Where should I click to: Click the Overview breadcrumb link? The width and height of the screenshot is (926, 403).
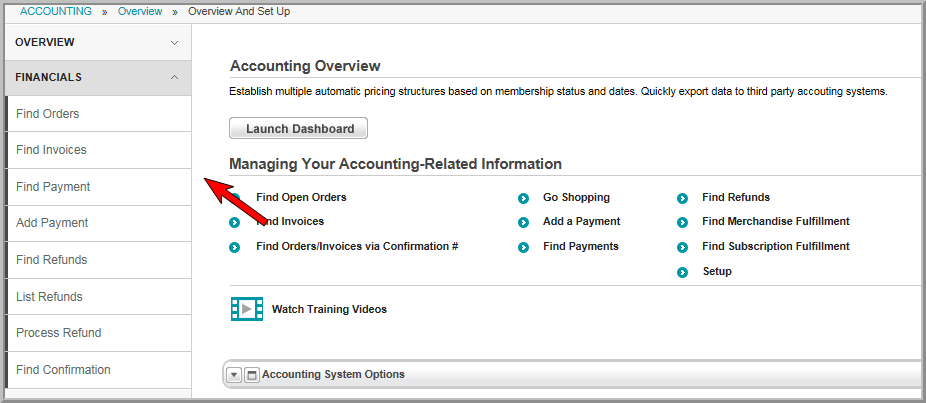(140, 11)
